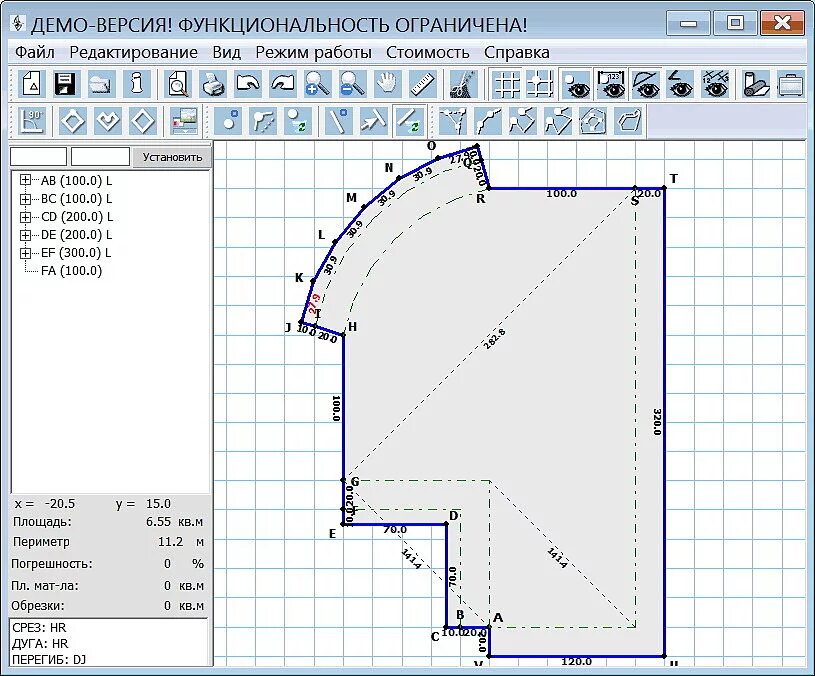The height and width of the screenshot is (676, 815).
Task: Select the curved polyline nodes tool
Action: pyautogui.click(x=487, y=121)
